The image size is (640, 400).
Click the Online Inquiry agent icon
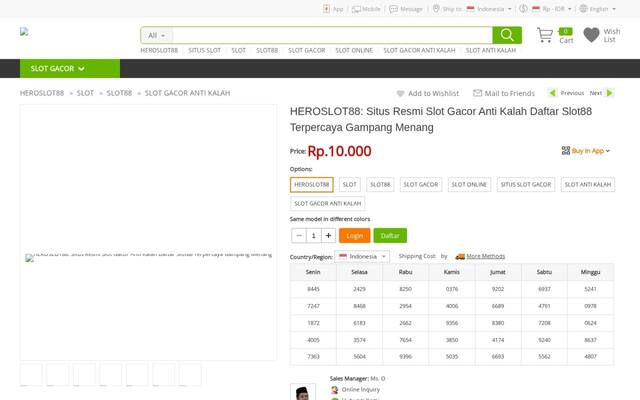[x=335, y=390]
